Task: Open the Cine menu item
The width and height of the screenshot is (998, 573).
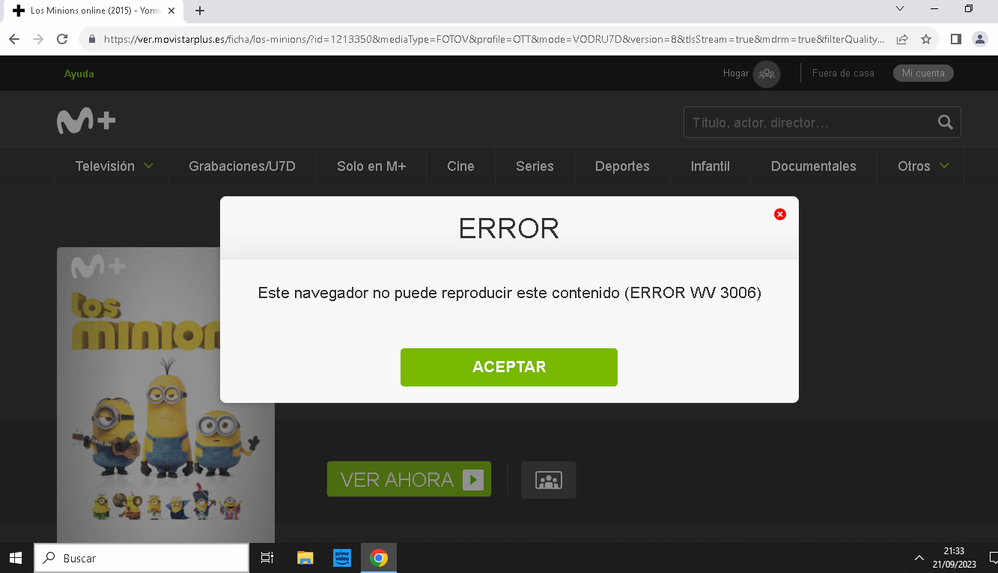Action: tap(460, 166)
